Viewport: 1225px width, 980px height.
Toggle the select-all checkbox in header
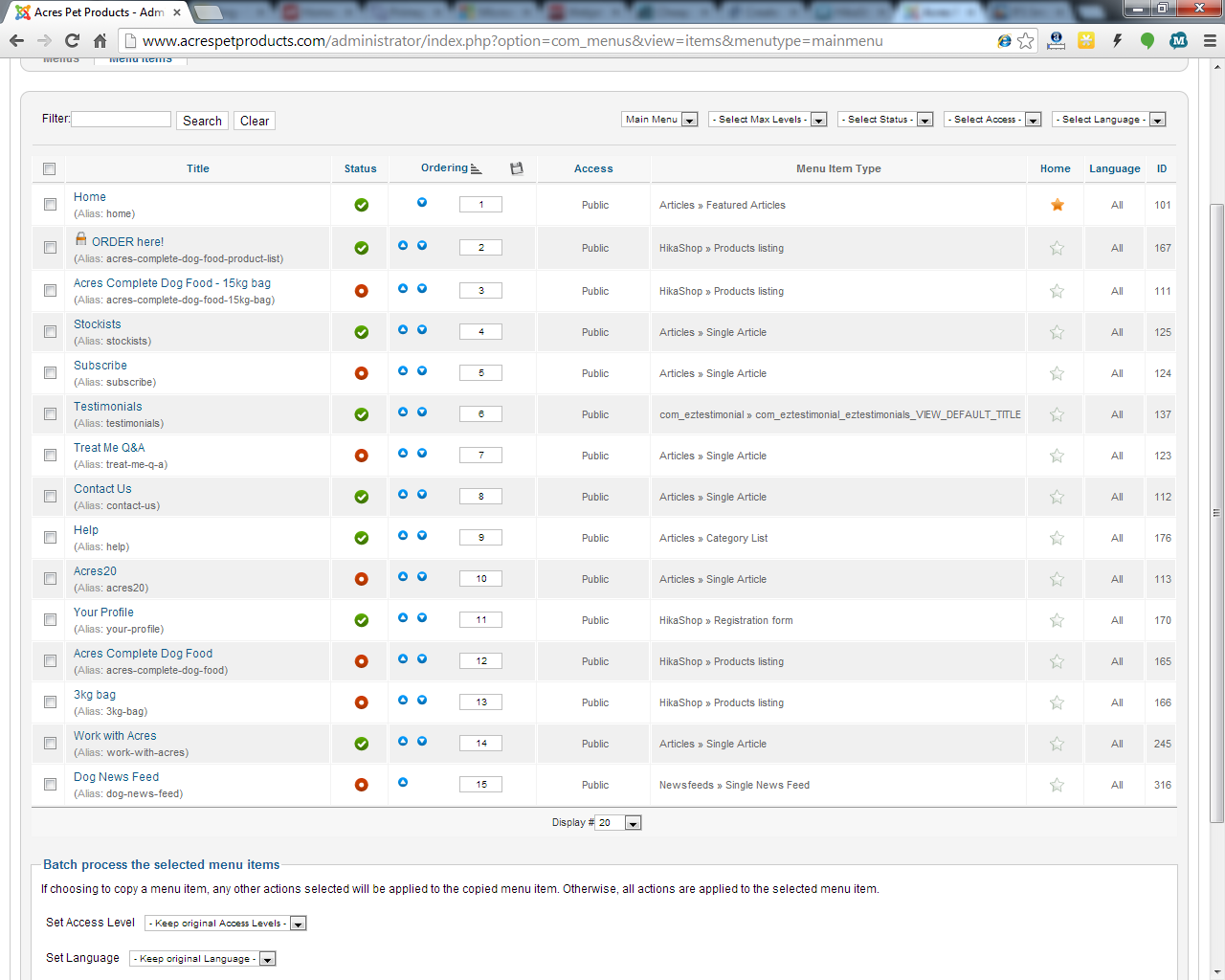(50, 169)
